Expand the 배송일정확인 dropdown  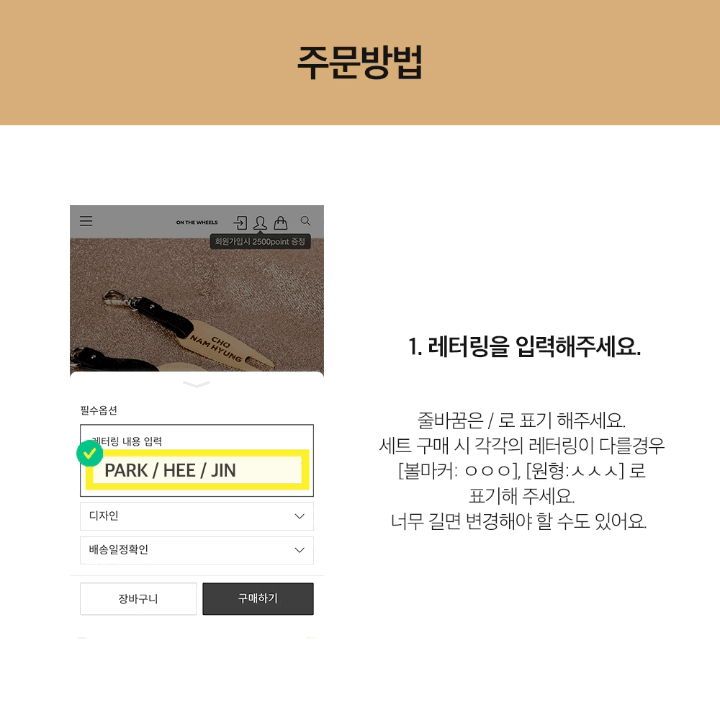click(197, 550)
